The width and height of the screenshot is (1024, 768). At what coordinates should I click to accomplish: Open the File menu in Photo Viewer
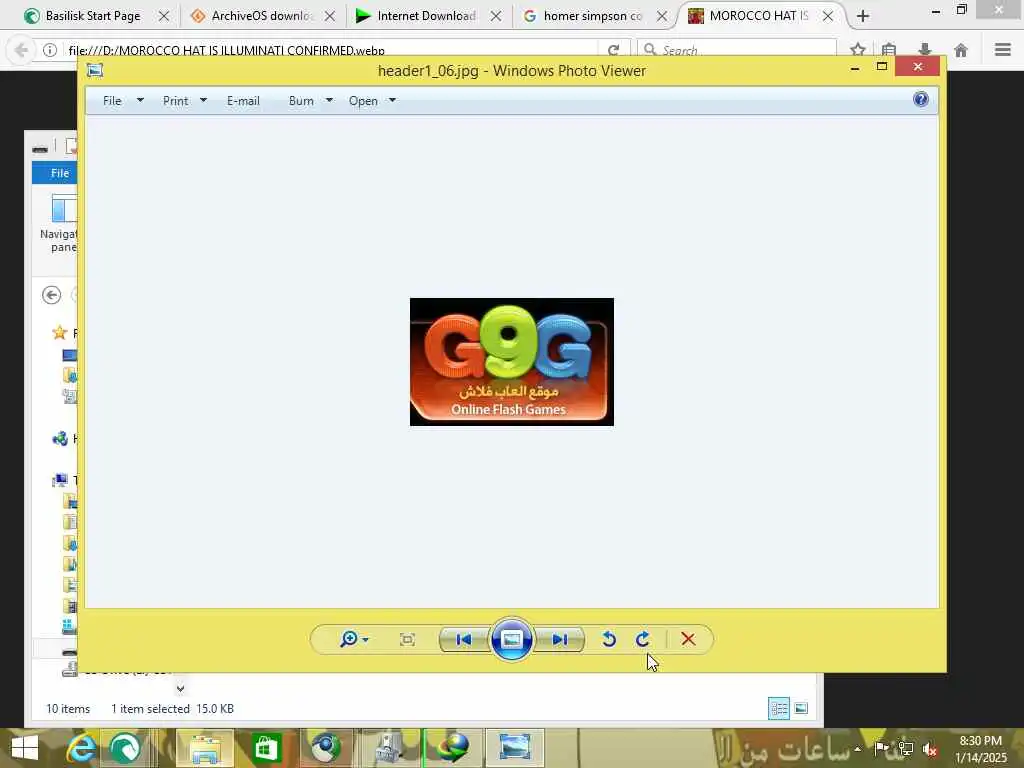point(112,101)
